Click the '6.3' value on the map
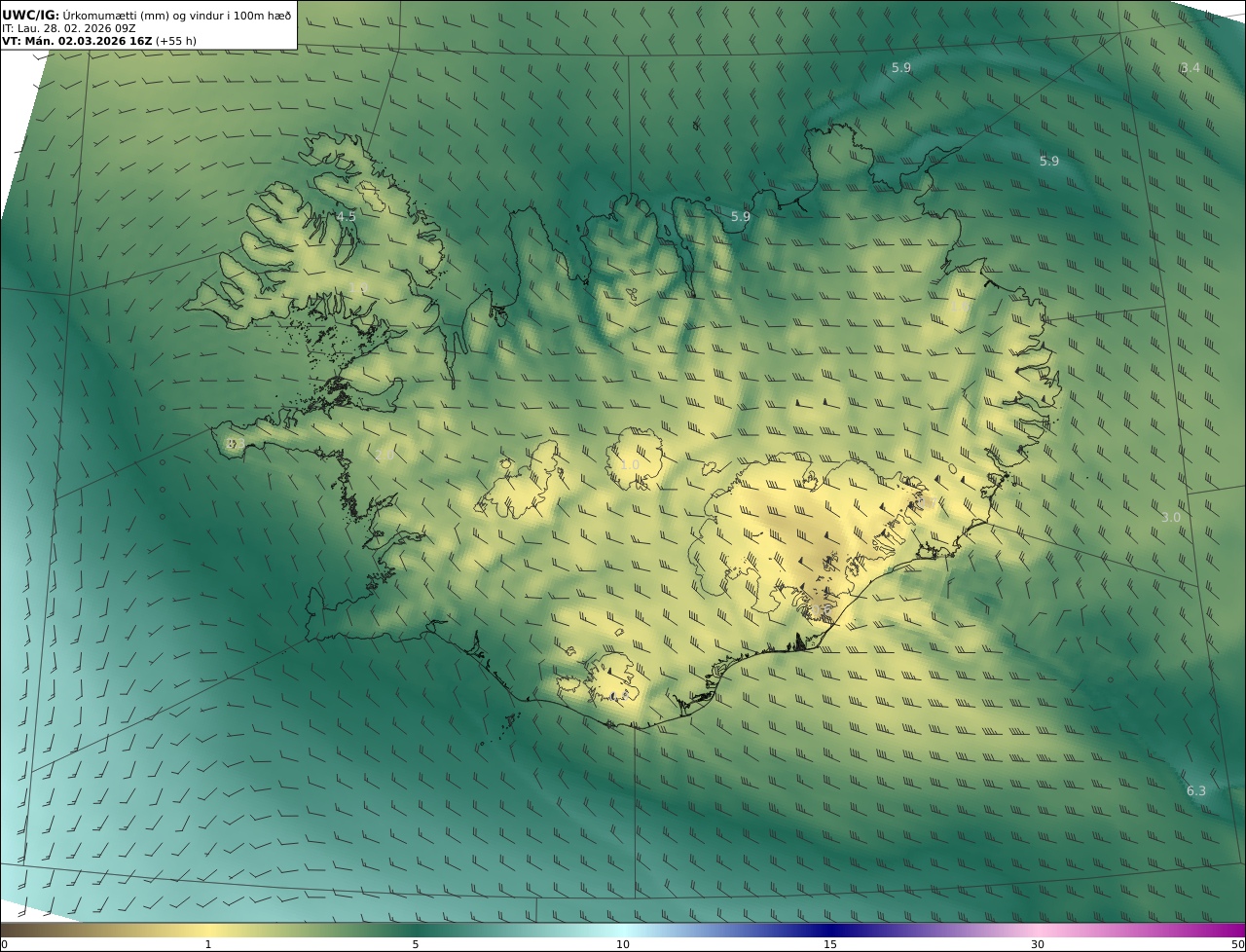The width and height of the screenshot is (1246, 952). pos(1195,790)
